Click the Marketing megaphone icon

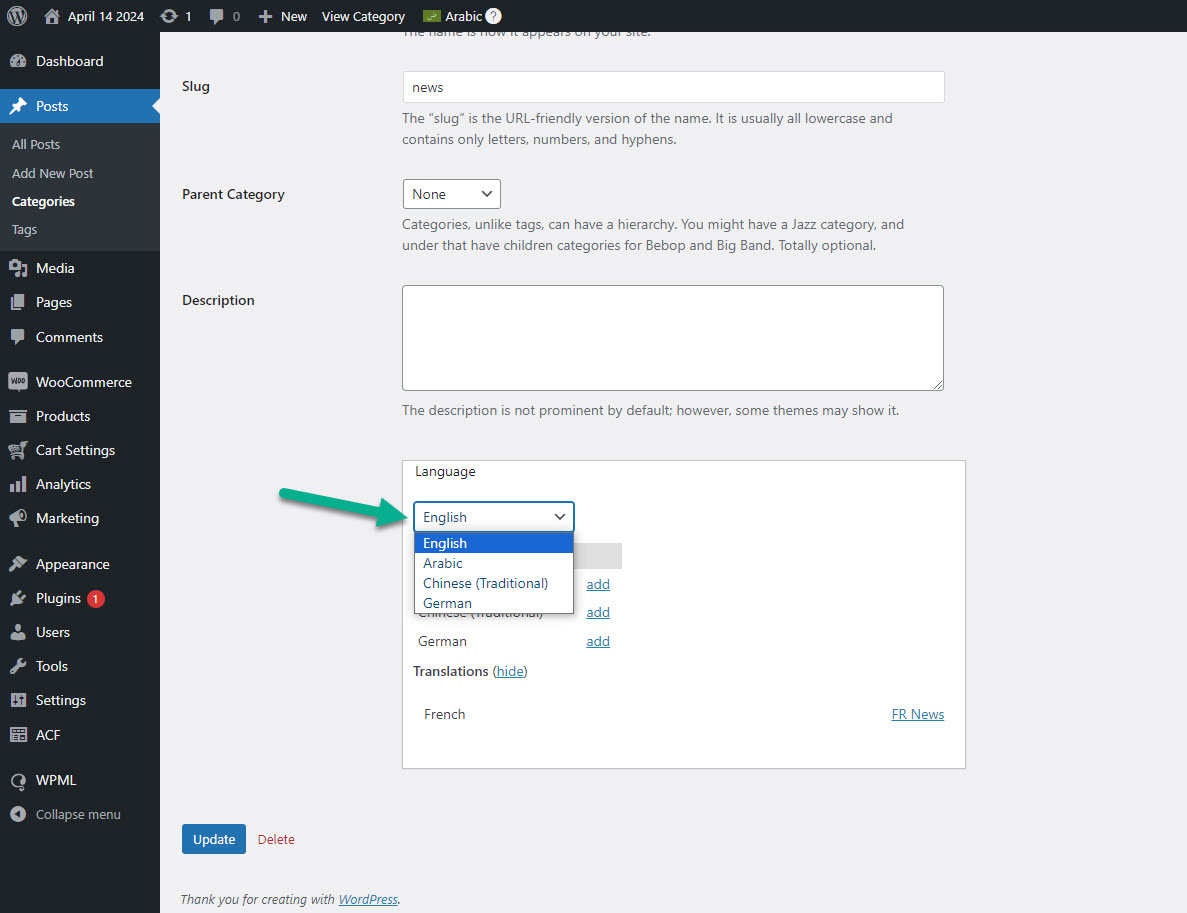tap(18, 519)
